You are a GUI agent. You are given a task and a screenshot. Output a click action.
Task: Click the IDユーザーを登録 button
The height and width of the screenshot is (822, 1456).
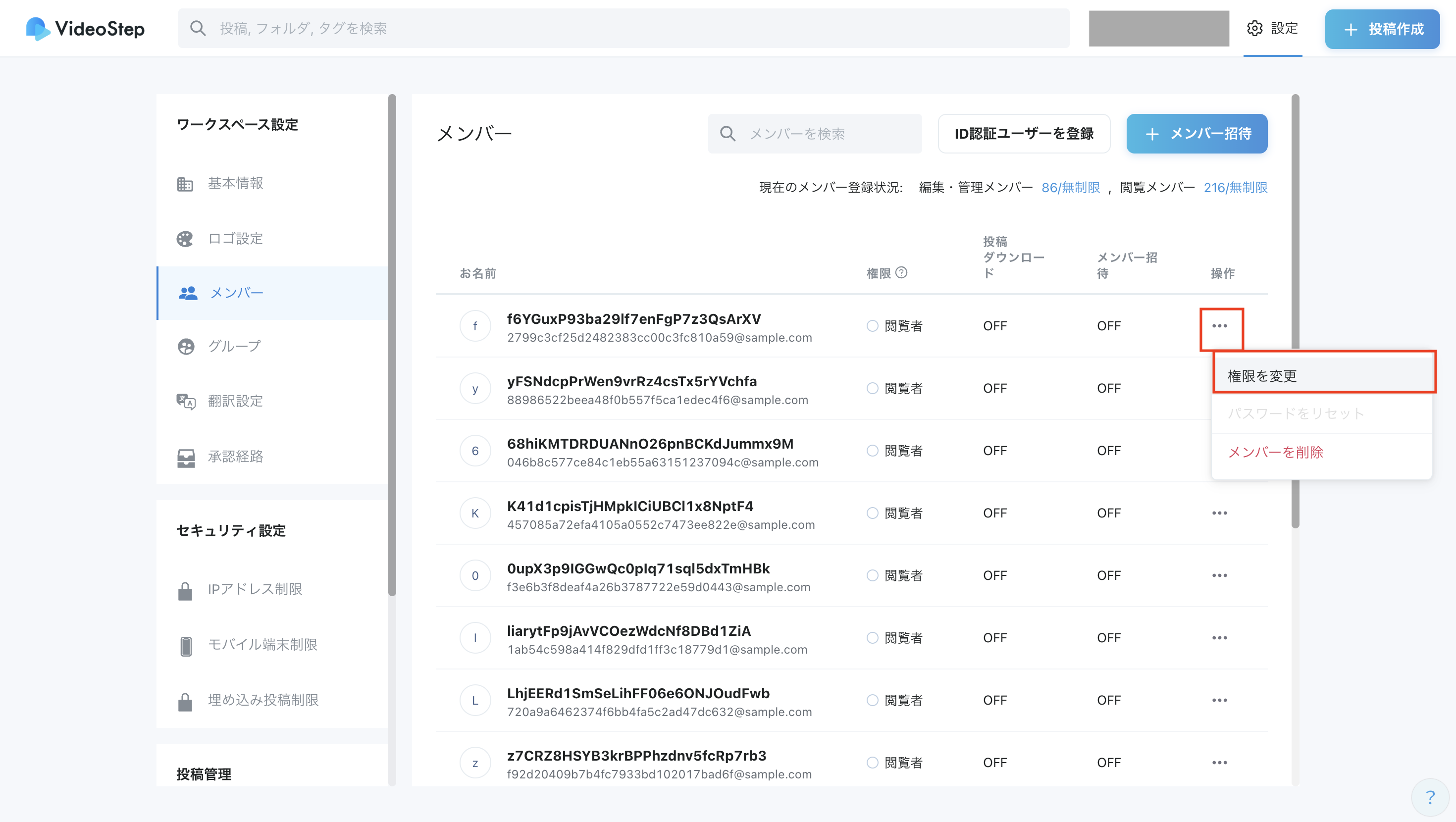point(1024,134)
